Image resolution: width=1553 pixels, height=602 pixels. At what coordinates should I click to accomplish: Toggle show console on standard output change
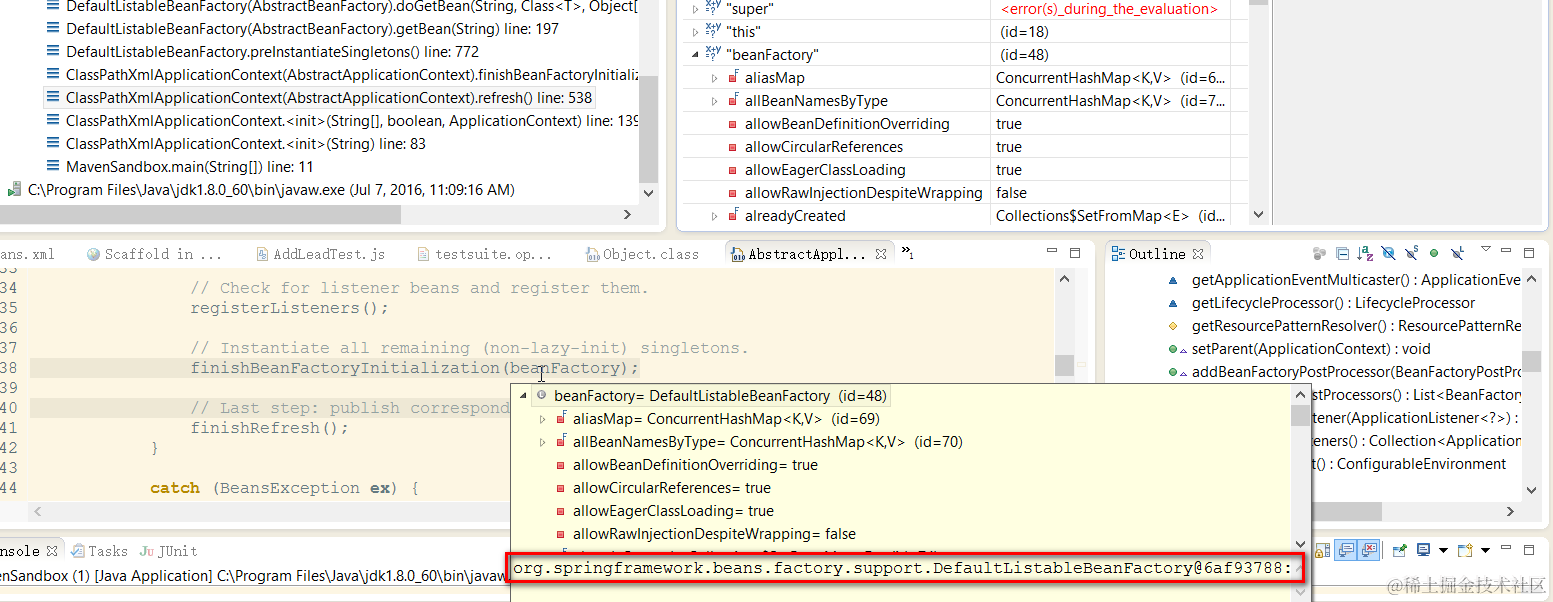pyautogui.click(x=1345, y=550)
